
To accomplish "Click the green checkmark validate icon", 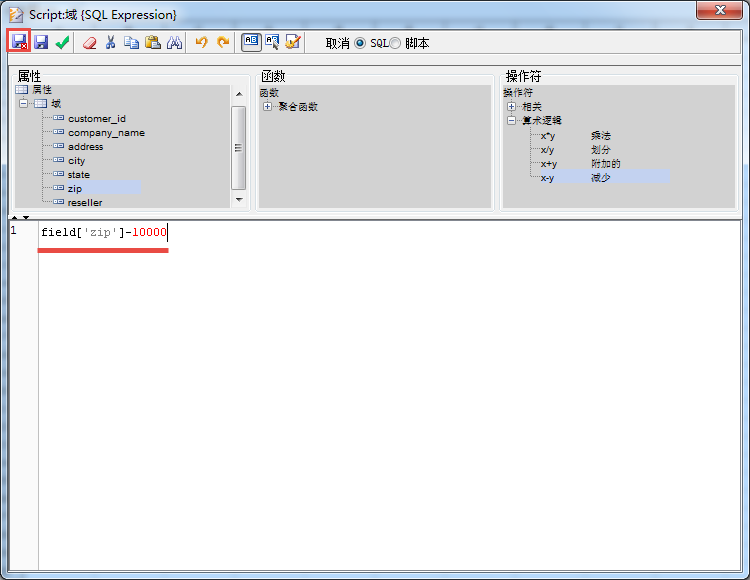I will tap(62, 43).
